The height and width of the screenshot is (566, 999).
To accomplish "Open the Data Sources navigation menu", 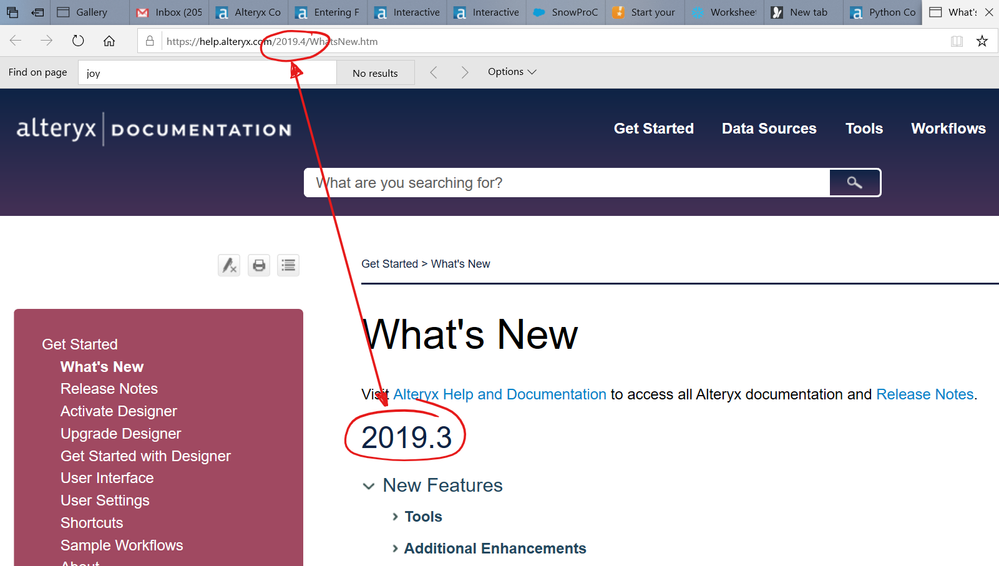I will tap(769, 129).
